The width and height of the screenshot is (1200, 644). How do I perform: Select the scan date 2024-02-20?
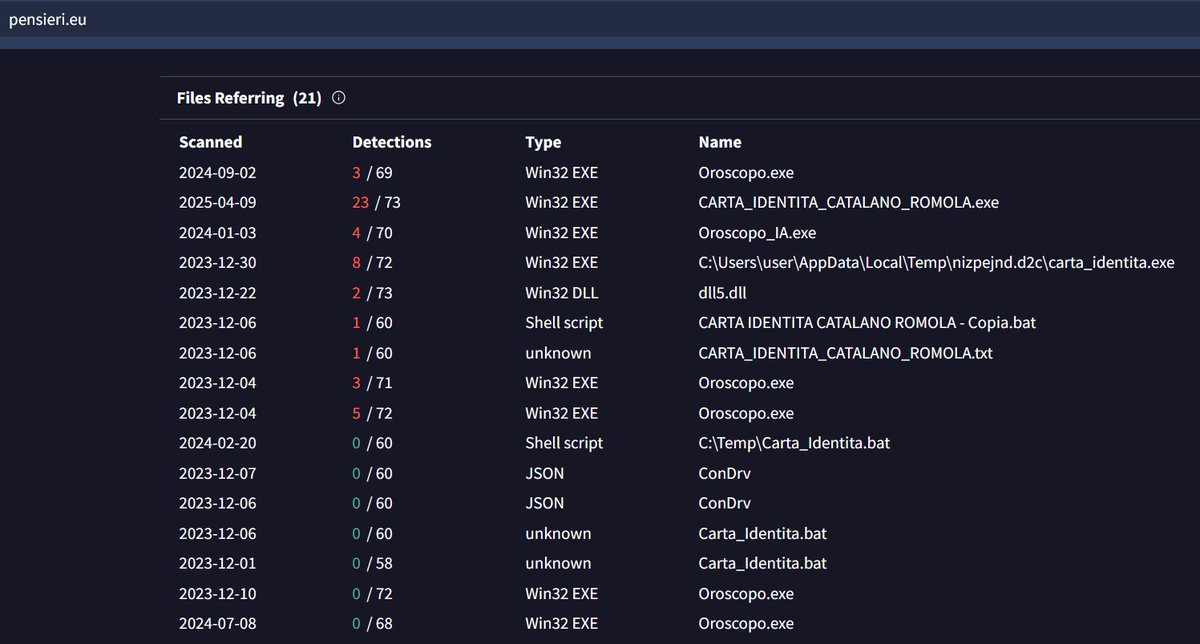217,443
